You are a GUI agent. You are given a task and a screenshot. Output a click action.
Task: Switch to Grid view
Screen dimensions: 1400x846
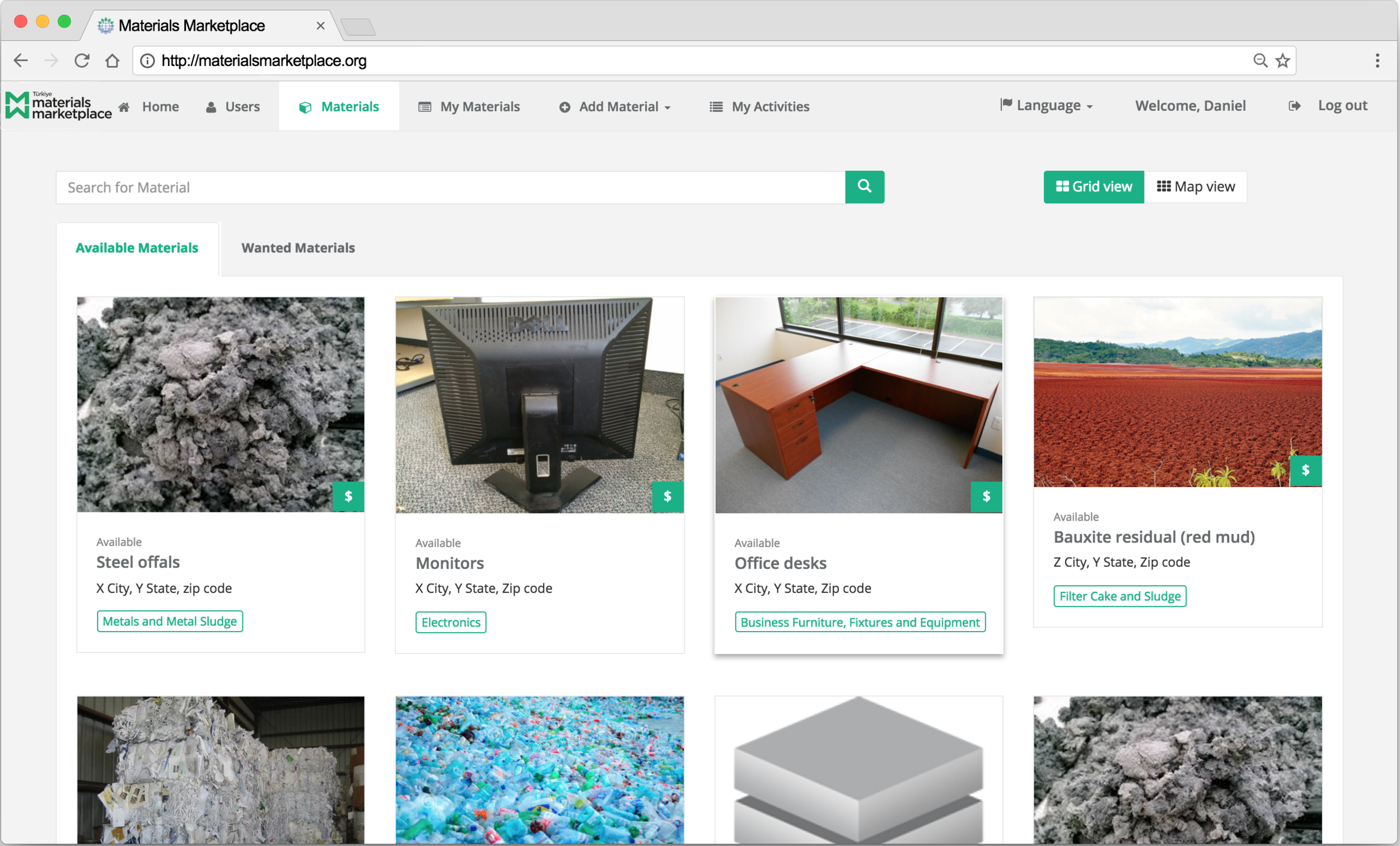[1094, 186]
